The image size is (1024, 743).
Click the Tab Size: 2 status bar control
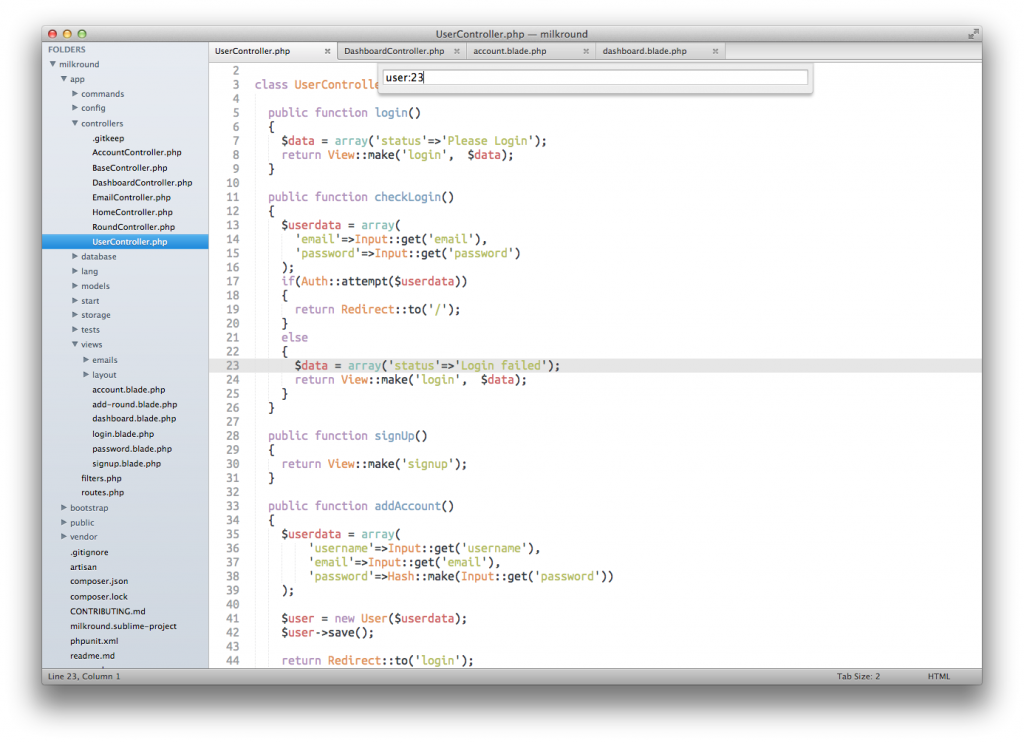857,676
